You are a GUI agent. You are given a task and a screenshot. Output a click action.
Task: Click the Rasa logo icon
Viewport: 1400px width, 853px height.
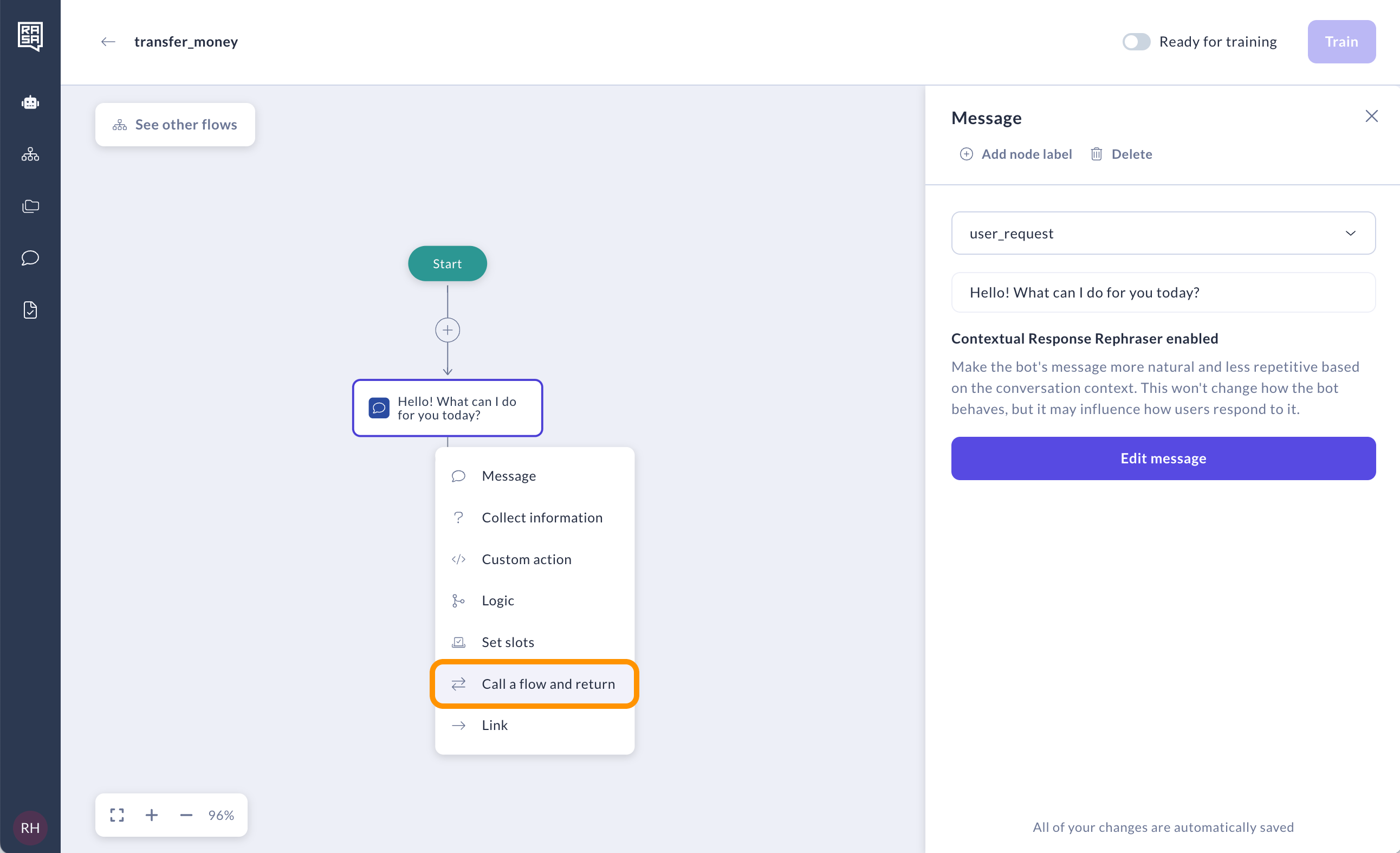tap(30, 36)
